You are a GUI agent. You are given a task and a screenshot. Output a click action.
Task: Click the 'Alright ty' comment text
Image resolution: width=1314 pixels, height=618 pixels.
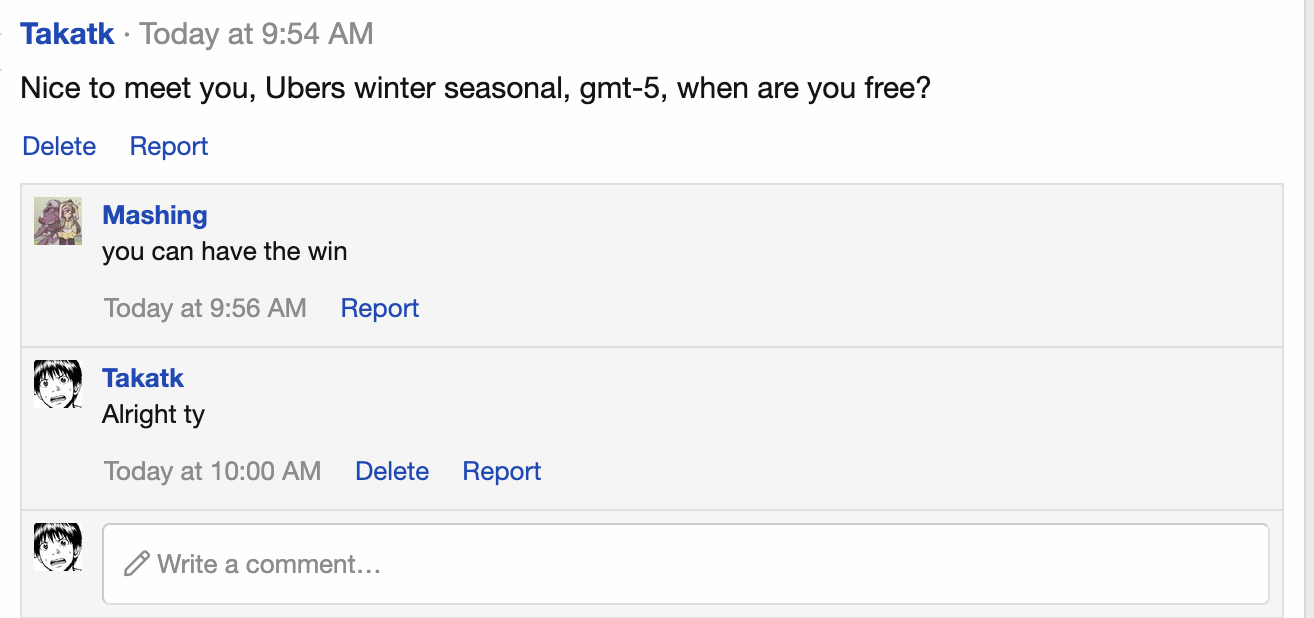(153, 414)
